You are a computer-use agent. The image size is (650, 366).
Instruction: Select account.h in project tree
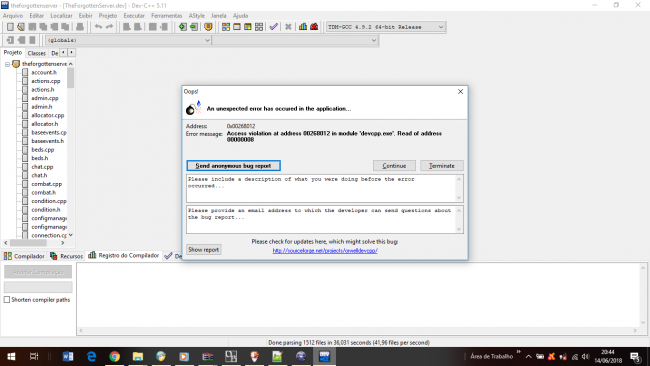(x=44, y=72)
